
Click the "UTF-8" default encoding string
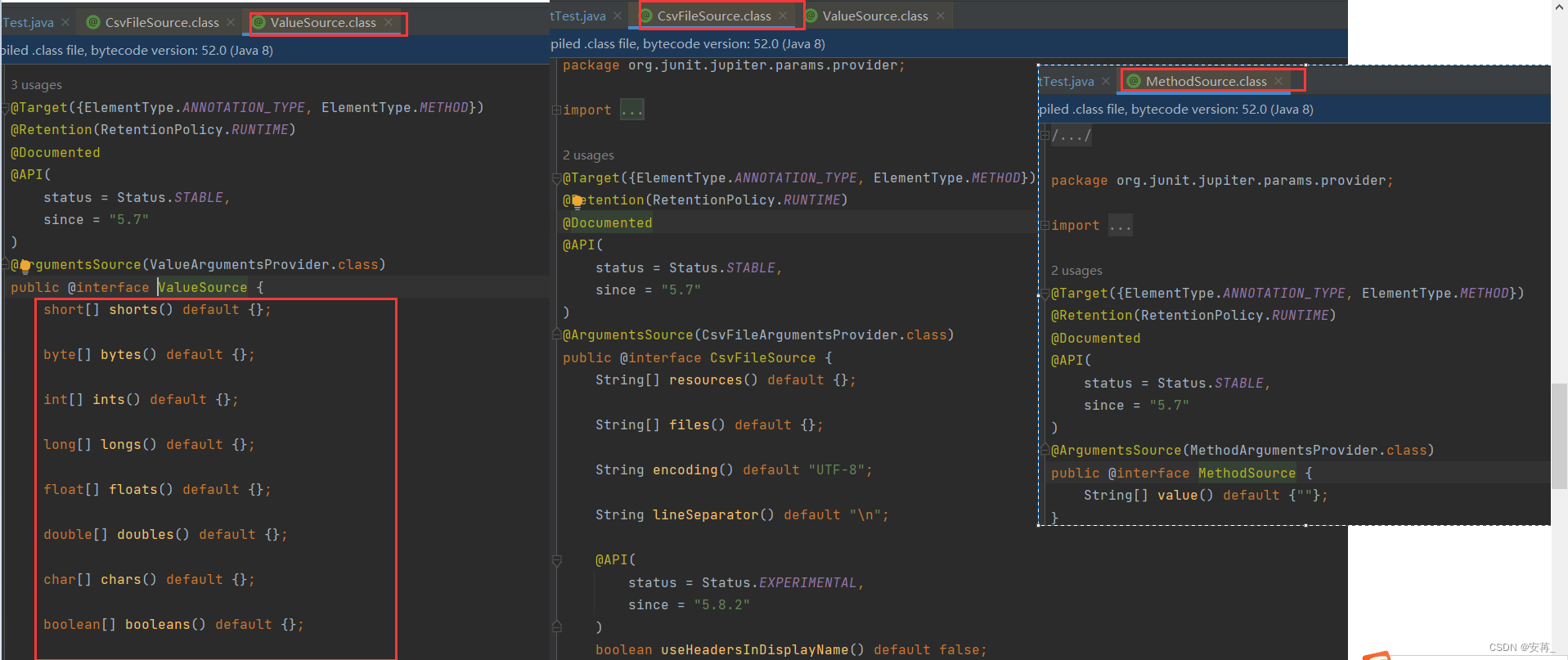pyautogui.click(x=836, y=470)
